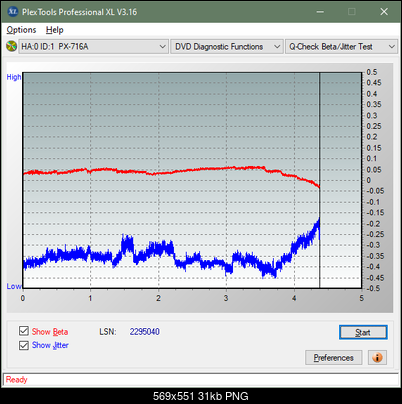The width and height of the screenshot is (402, 404).
Task: Click the LSN value 2295040
Action: (145, 332)
